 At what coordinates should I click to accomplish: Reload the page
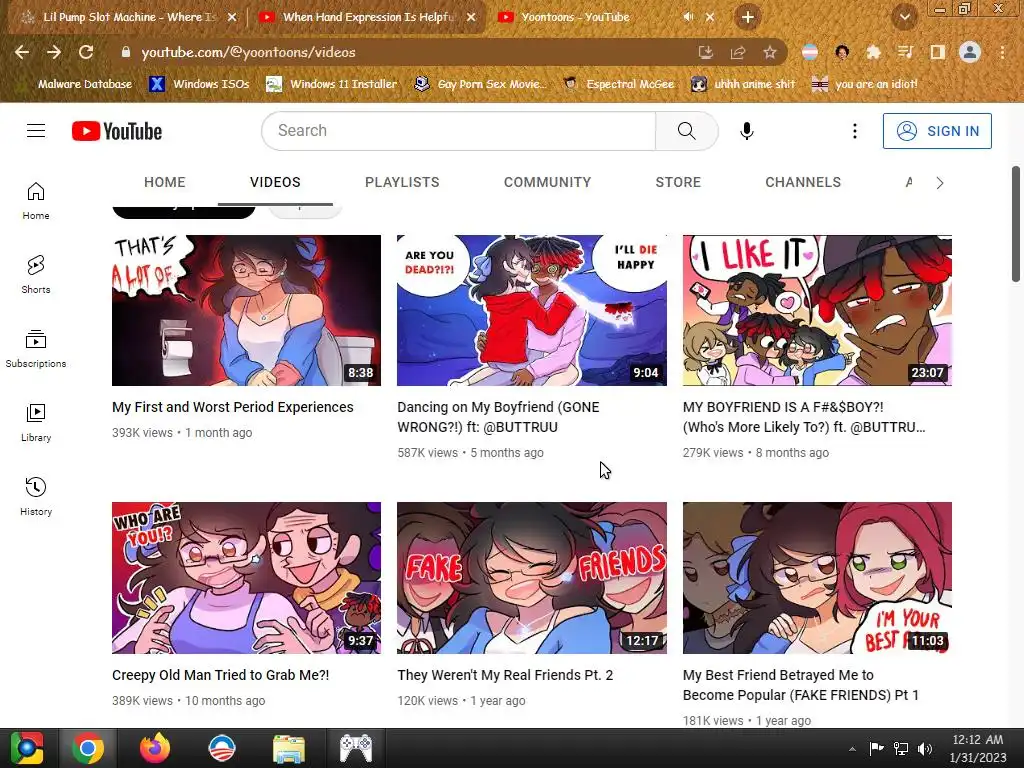coord(86,52)
